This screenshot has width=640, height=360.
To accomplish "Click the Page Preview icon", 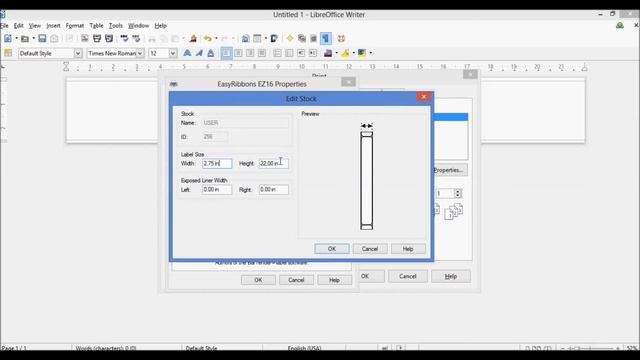I will click(109, 38).
